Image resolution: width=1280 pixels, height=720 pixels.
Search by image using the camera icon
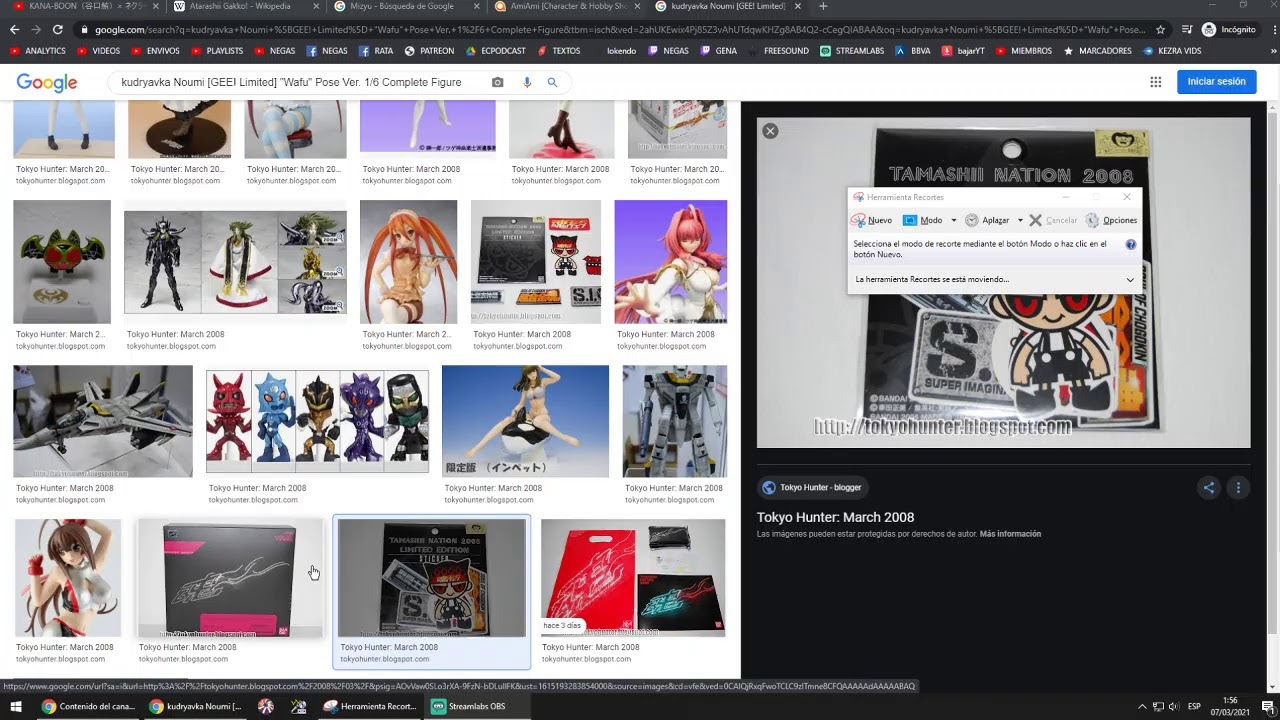(498, 82)
